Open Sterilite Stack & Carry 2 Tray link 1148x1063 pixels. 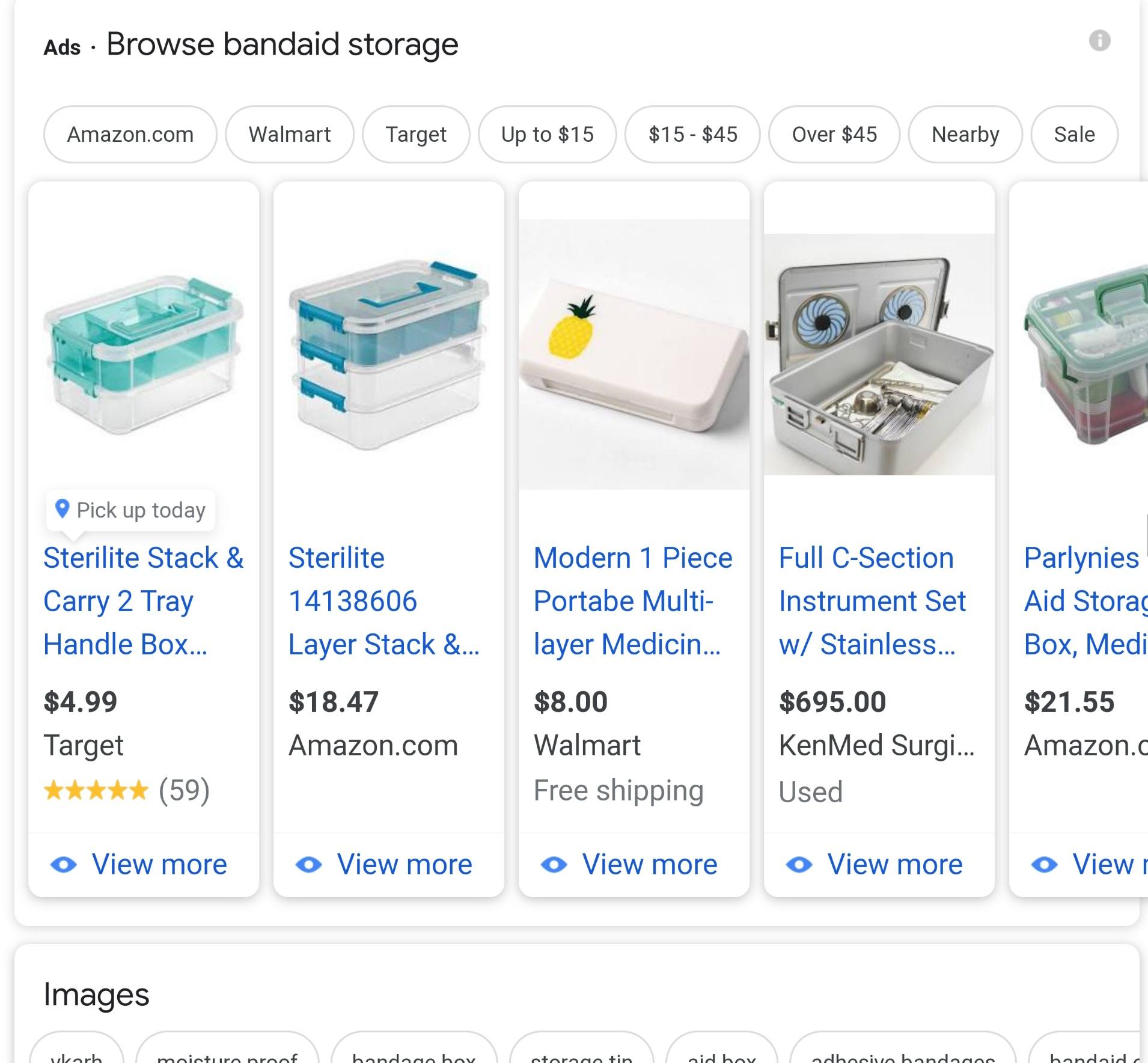coord(143,600)
